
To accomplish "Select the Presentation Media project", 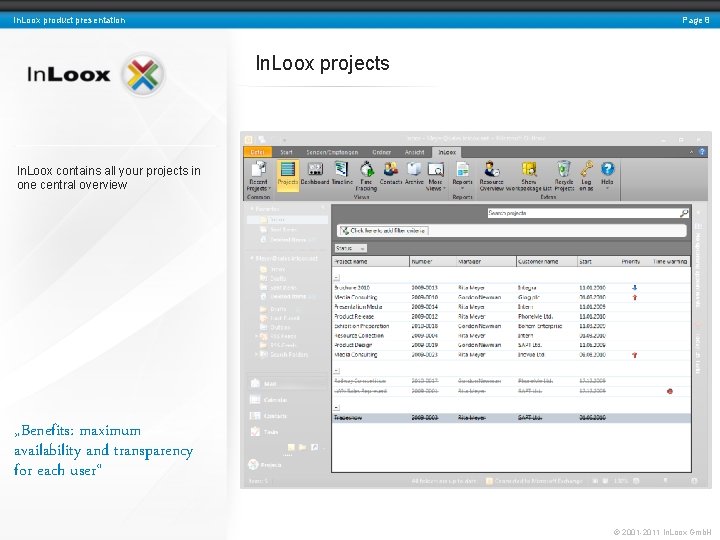I will (x=511, y=307).
